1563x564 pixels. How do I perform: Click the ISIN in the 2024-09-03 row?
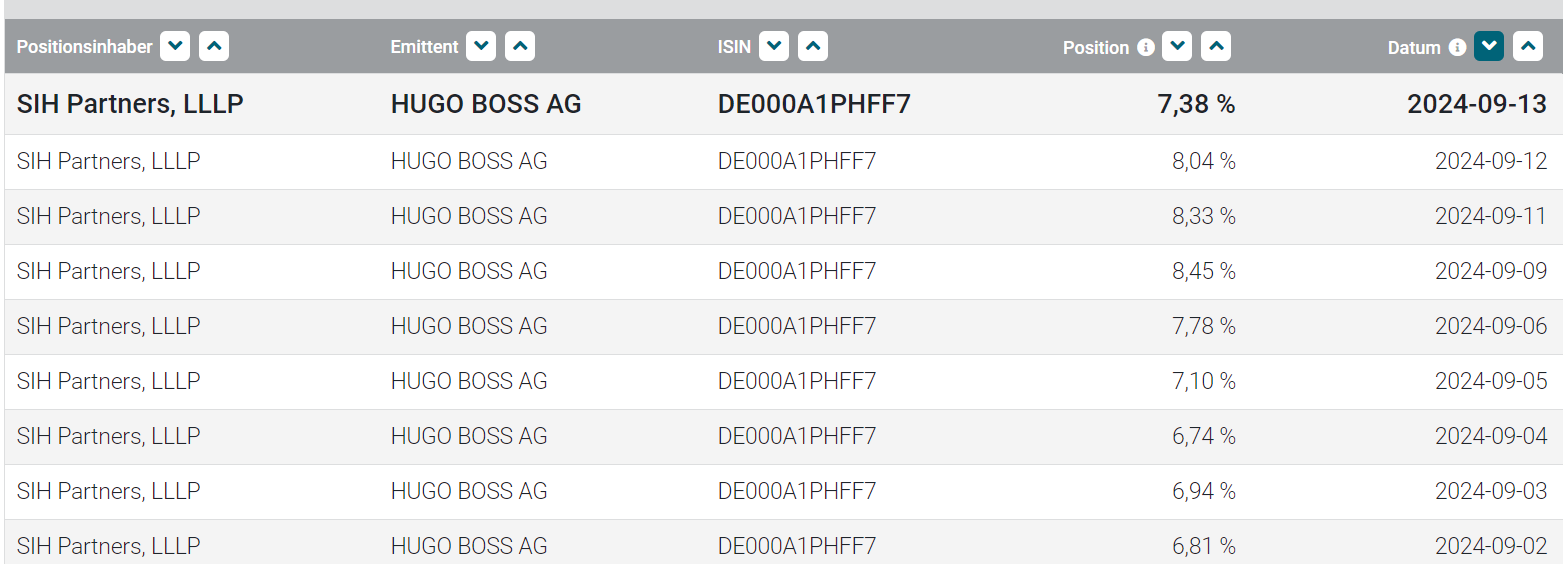point(797,491)
